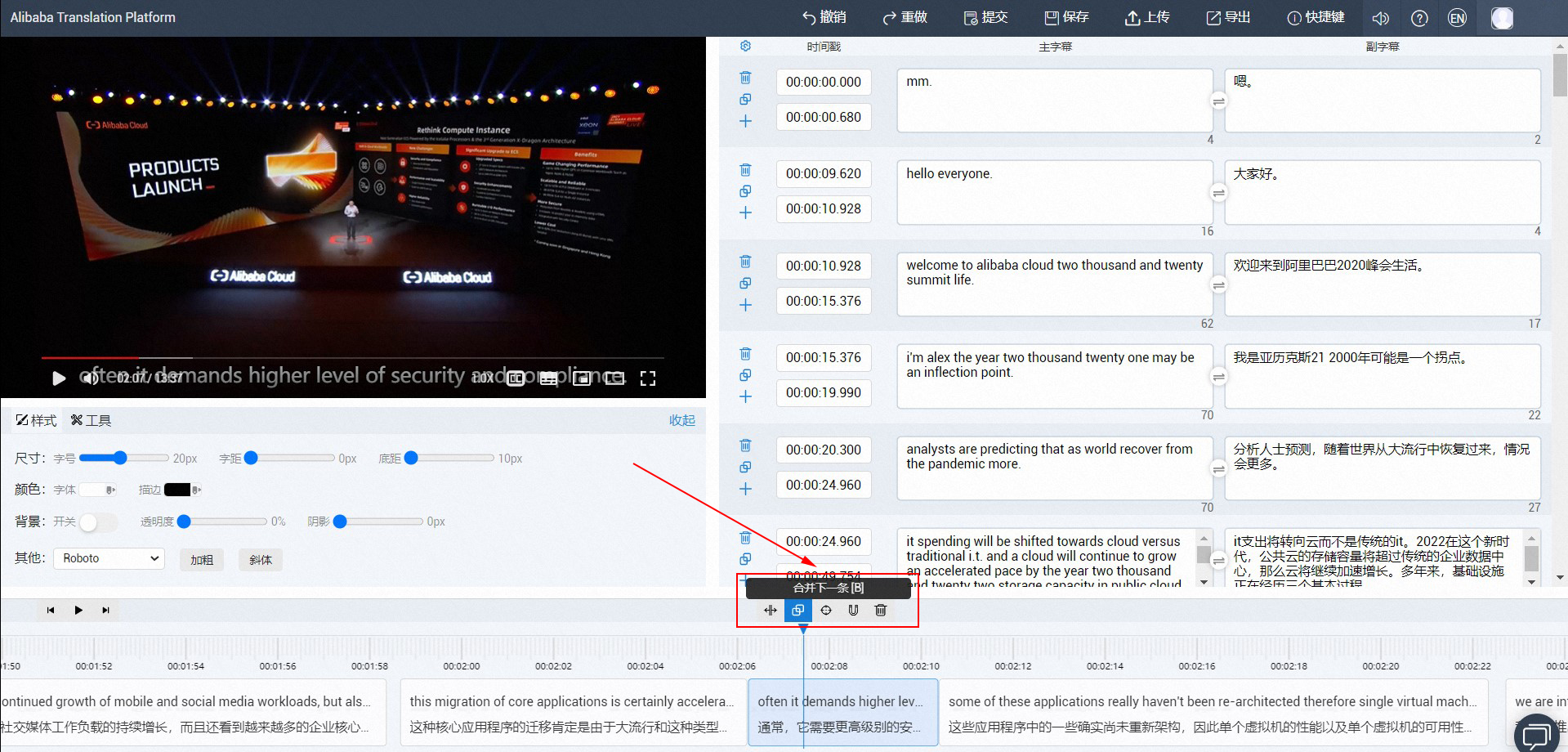Collapse the panel with 收起 link

click(682, 420)
